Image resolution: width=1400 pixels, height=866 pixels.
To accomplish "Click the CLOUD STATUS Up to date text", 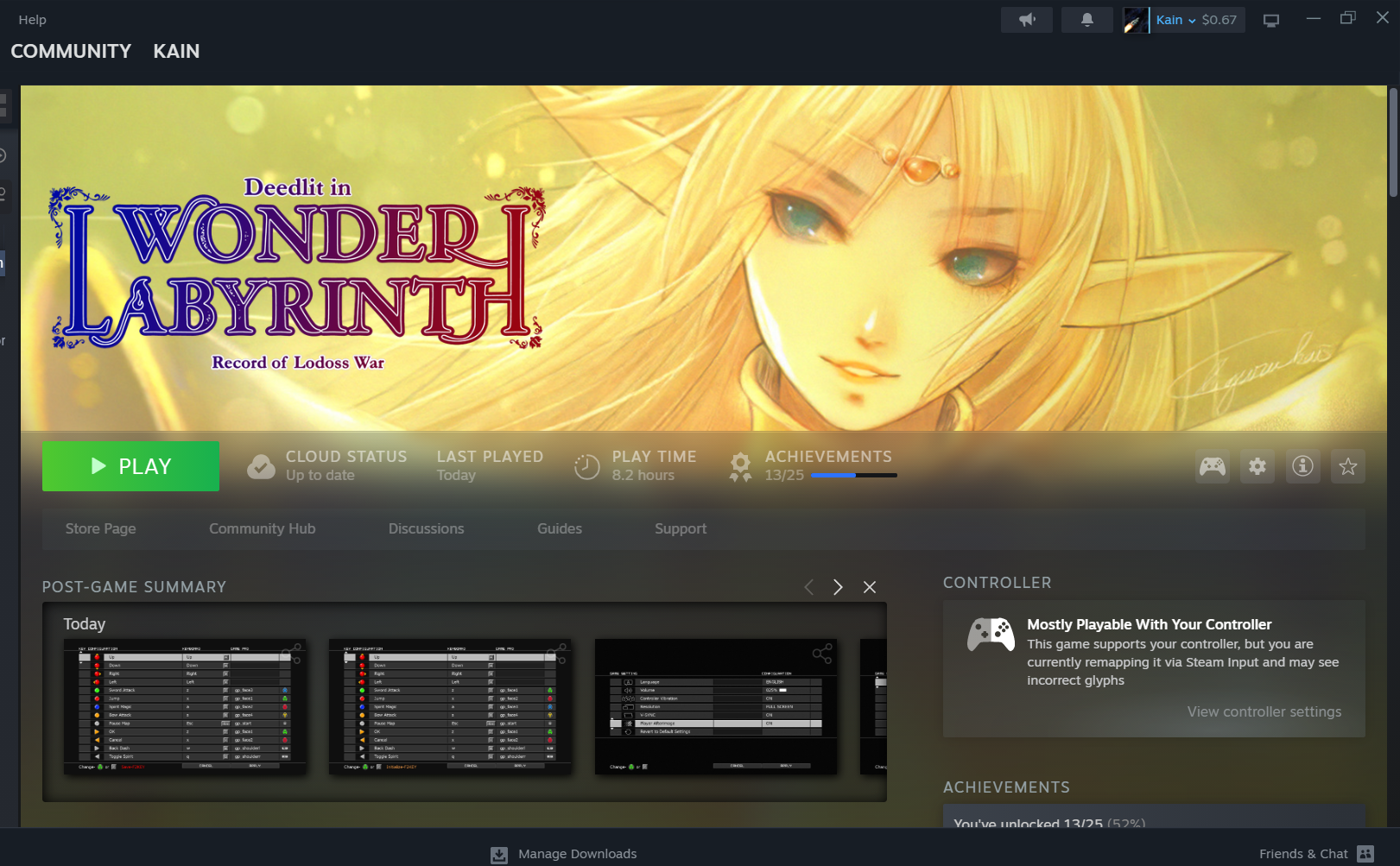I will point(346,465).
